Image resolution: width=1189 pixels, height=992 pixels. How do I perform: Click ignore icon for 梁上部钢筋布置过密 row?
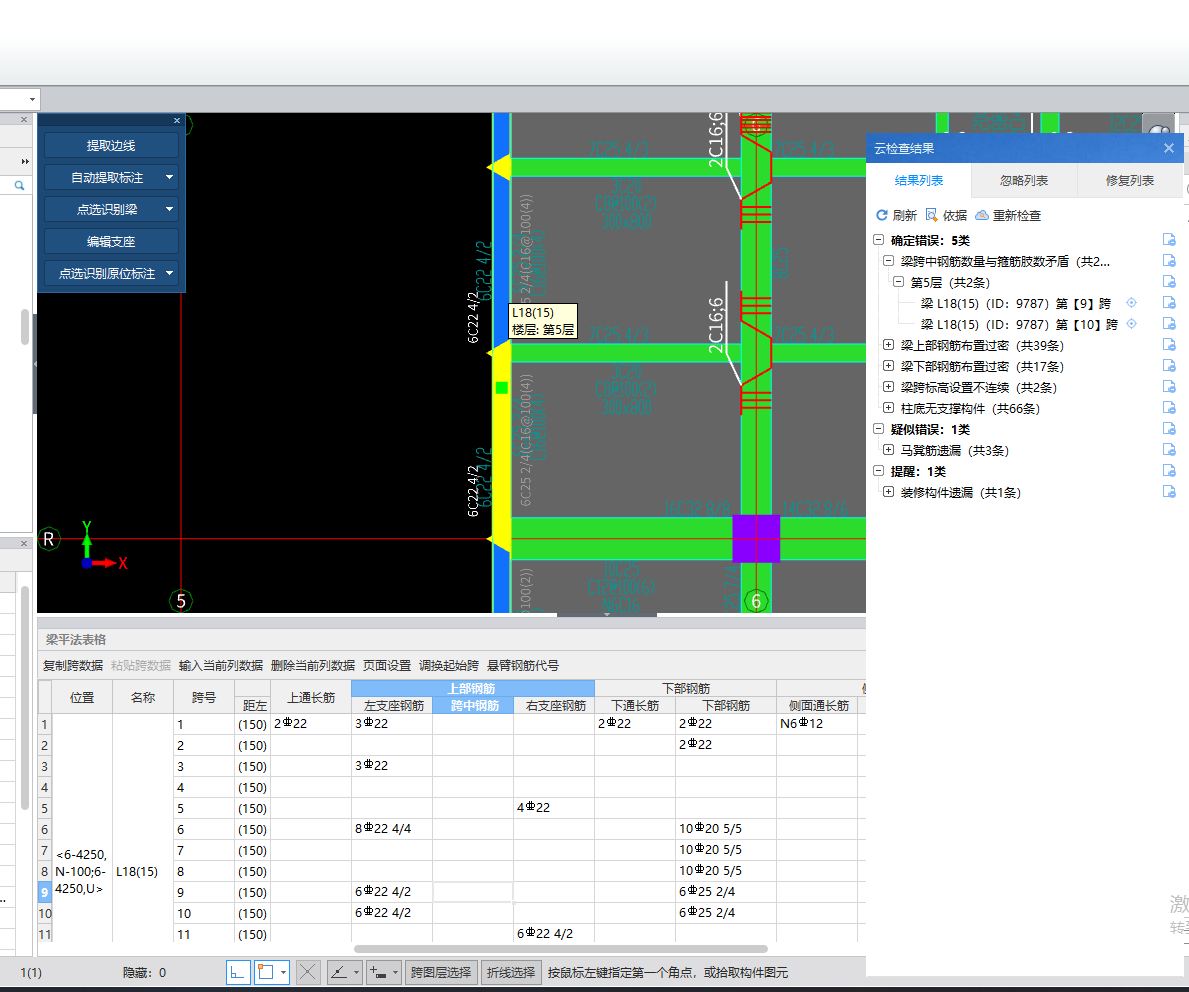coord(1169,345)
